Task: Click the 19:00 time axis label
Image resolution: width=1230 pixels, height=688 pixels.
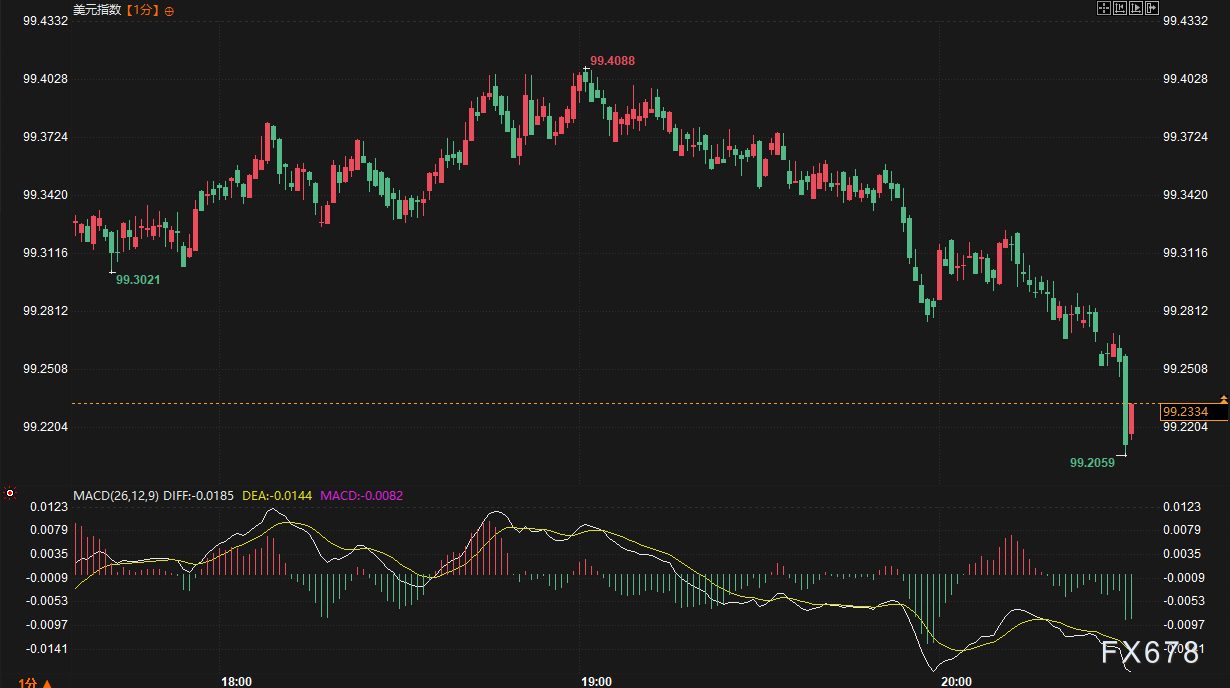Action: click(597, 682)
